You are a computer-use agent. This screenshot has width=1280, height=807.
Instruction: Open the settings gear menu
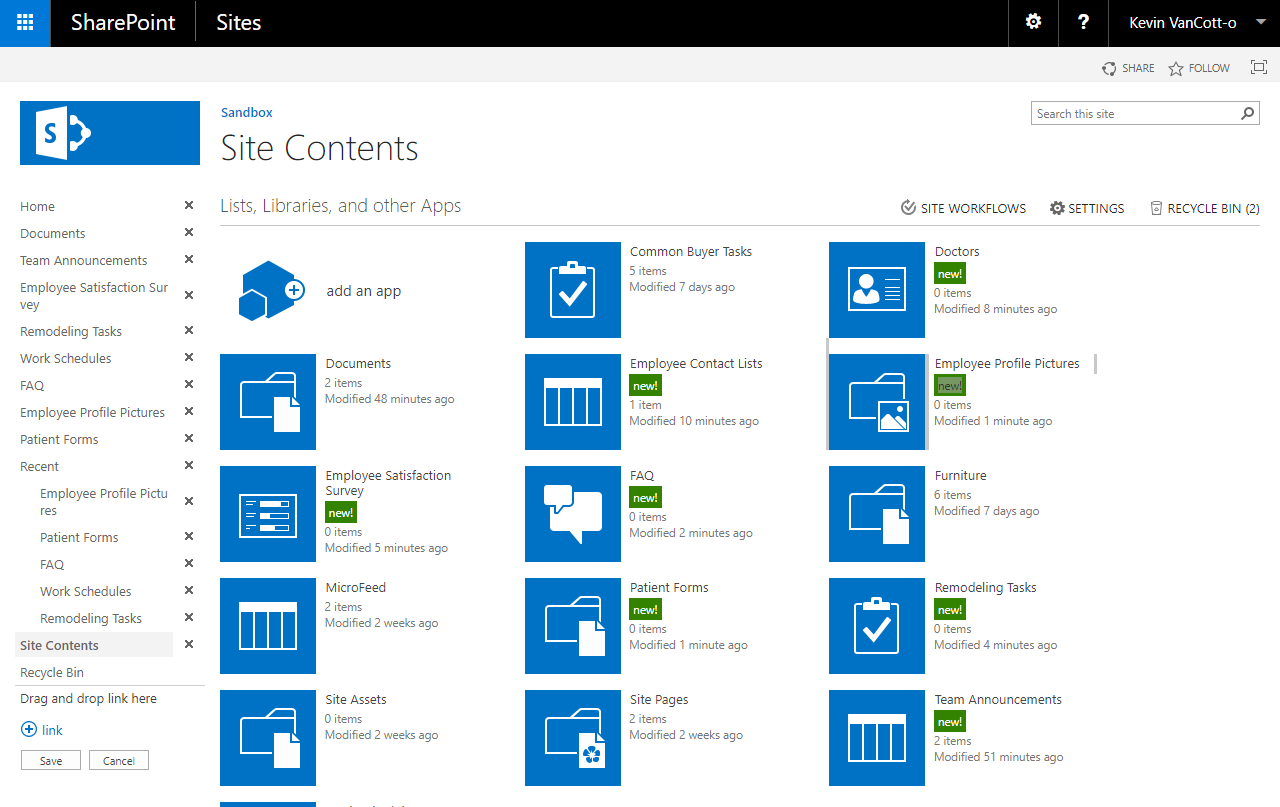[x=1034, y=23]
